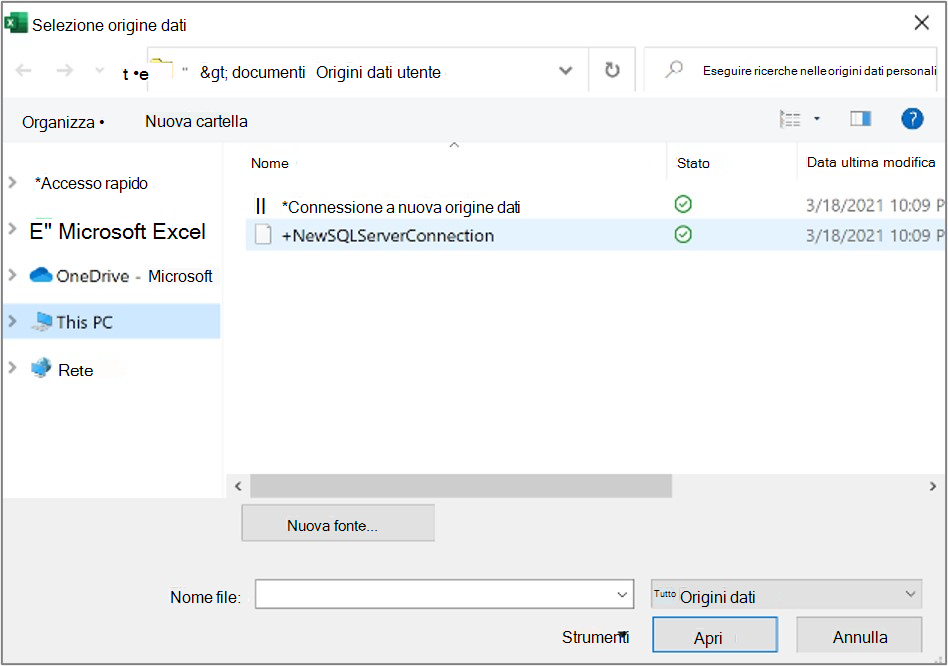This screenshot has height=666, width=948.
Task: Click the folder icon in address bar
Action: [x=161, y=68]
